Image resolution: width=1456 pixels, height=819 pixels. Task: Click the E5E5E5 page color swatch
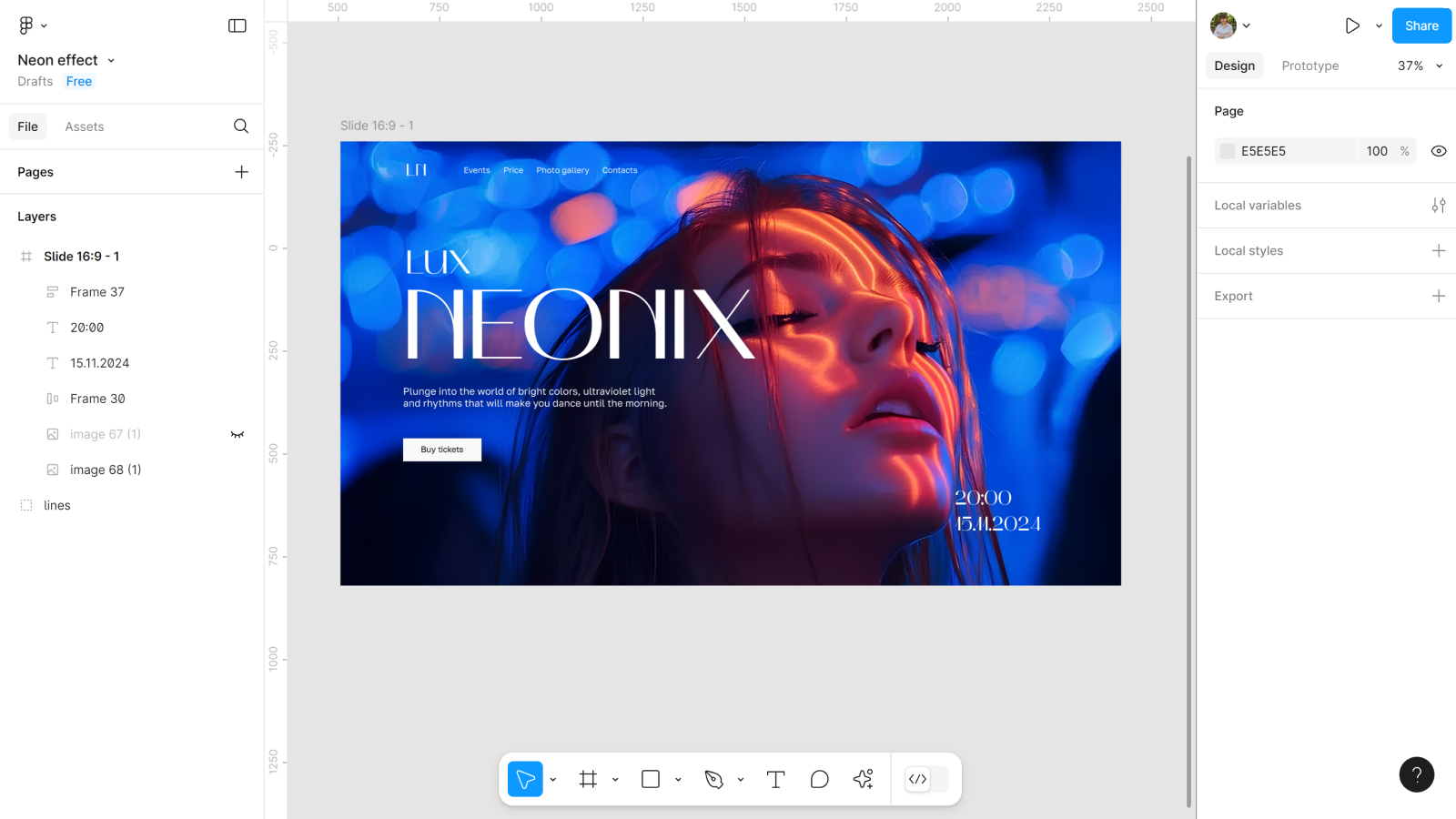pyautogui.click(x=1228, y=151)
